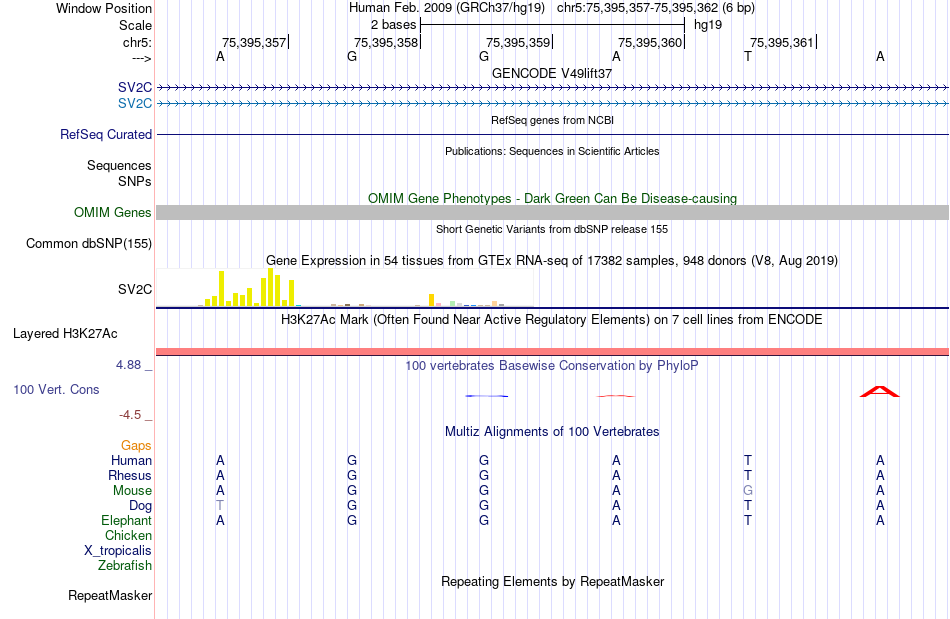Image resolution: width=950 pixels, height=619 pixels.
Task: Click the Mouse alignment row label
Action: [x=132, y=491]
